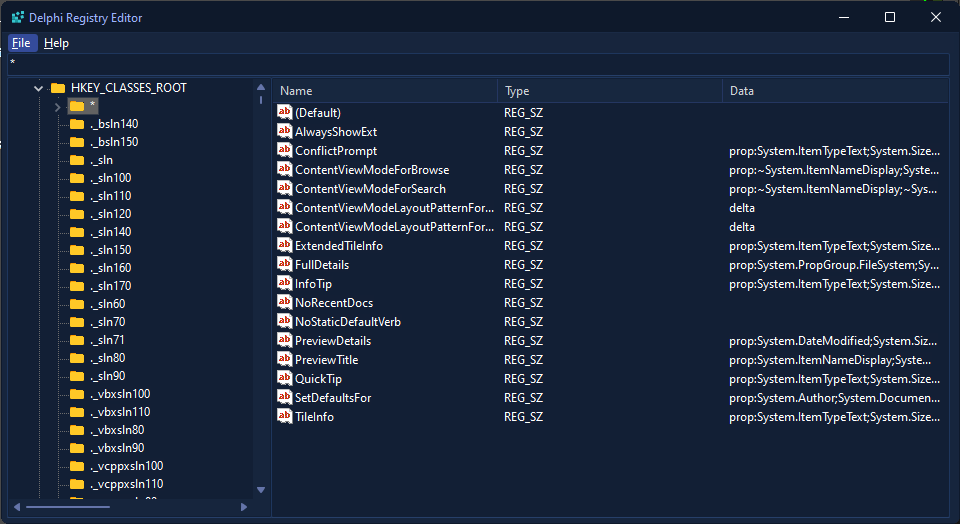Click the data value of FullDetails

tap(834, 264)
